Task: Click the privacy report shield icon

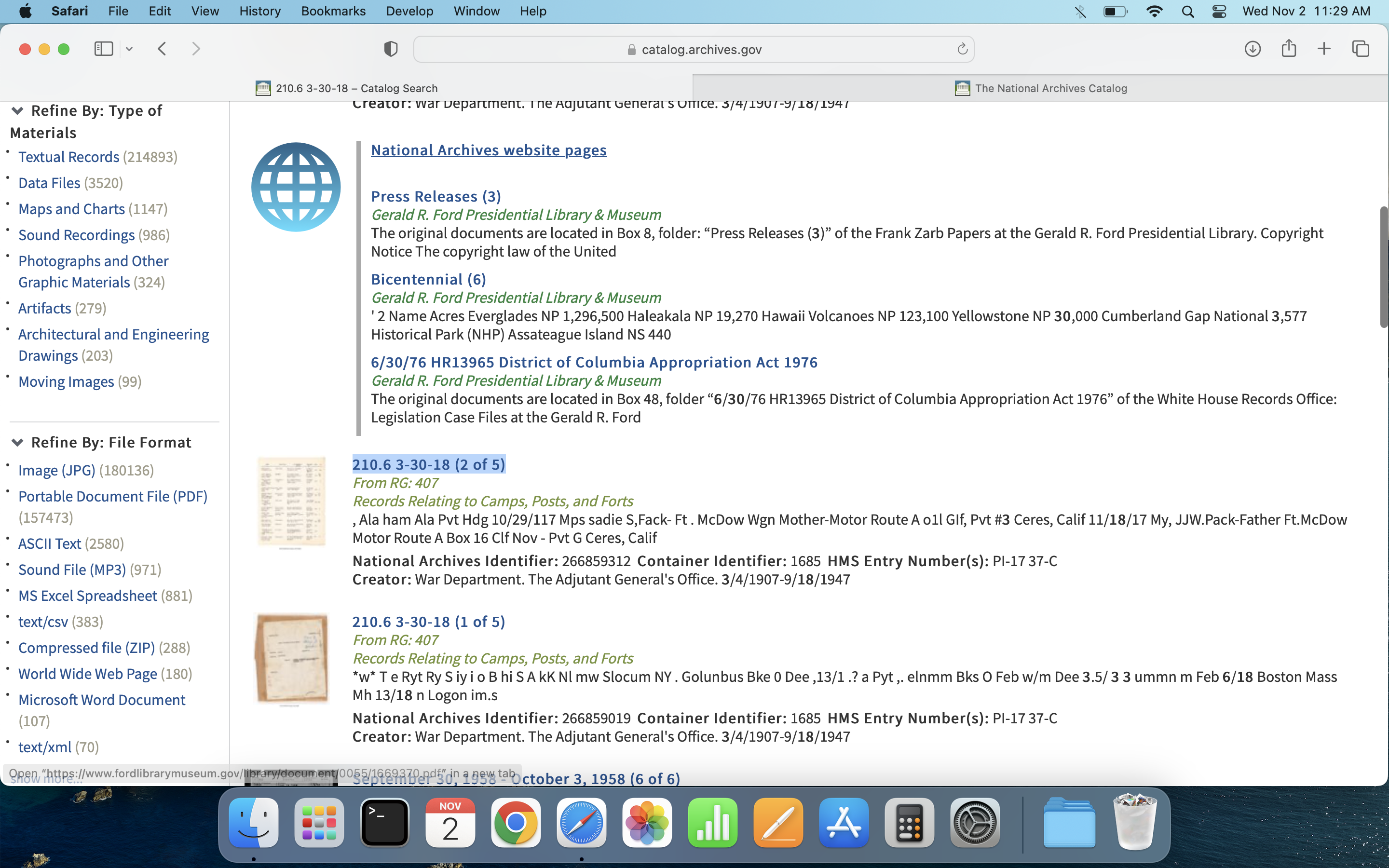Action: pos(390,49)
